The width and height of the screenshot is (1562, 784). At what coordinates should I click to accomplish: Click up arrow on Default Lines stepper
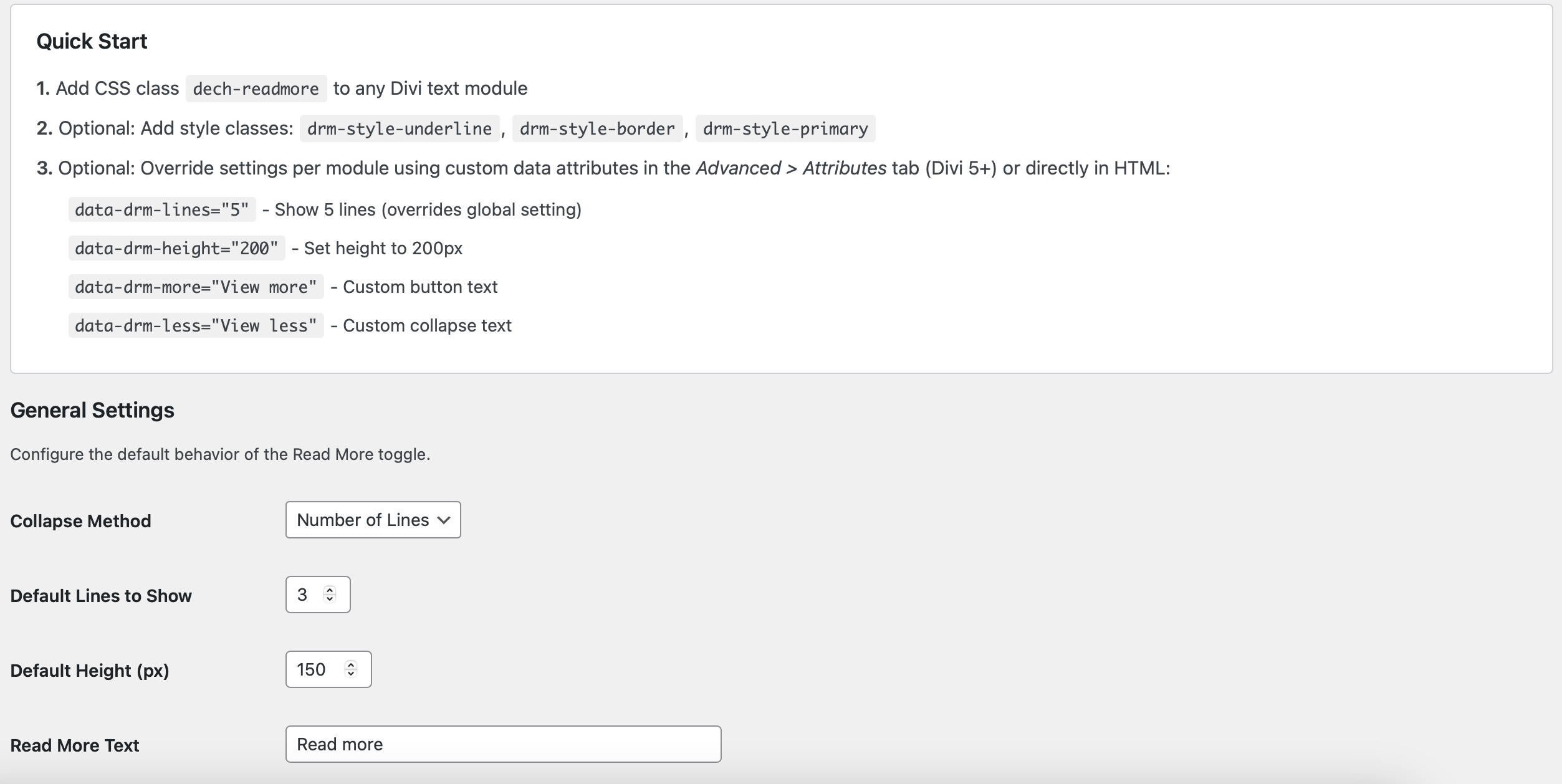pyautogui.click(x=330, y=590)
